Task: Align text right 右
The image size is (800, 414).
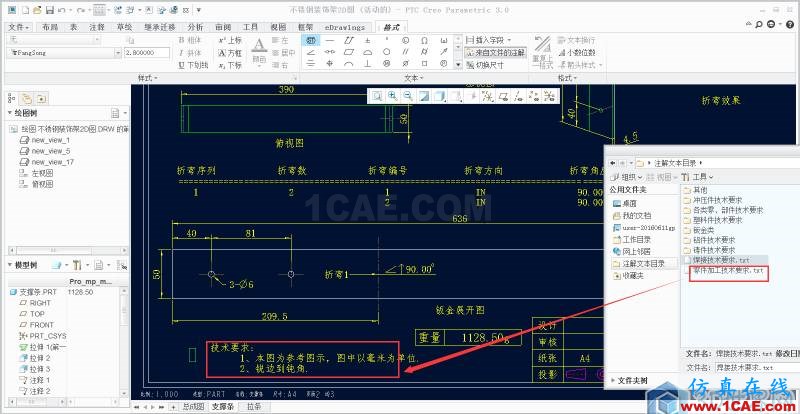Action: (x=280, y=65)
